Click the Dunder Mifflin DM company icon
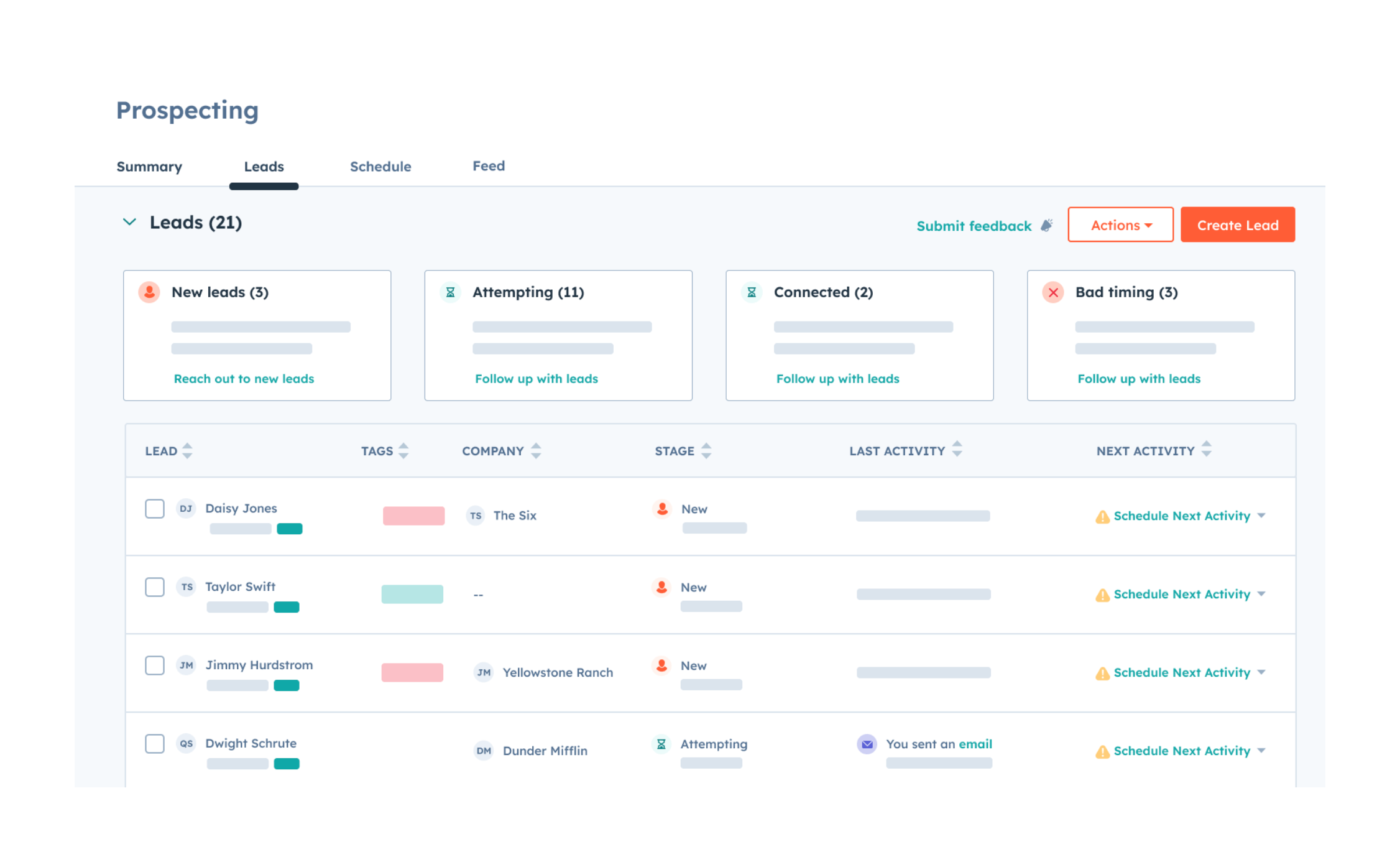Screen dimensions: 1400x862 (x=484, y=751)
